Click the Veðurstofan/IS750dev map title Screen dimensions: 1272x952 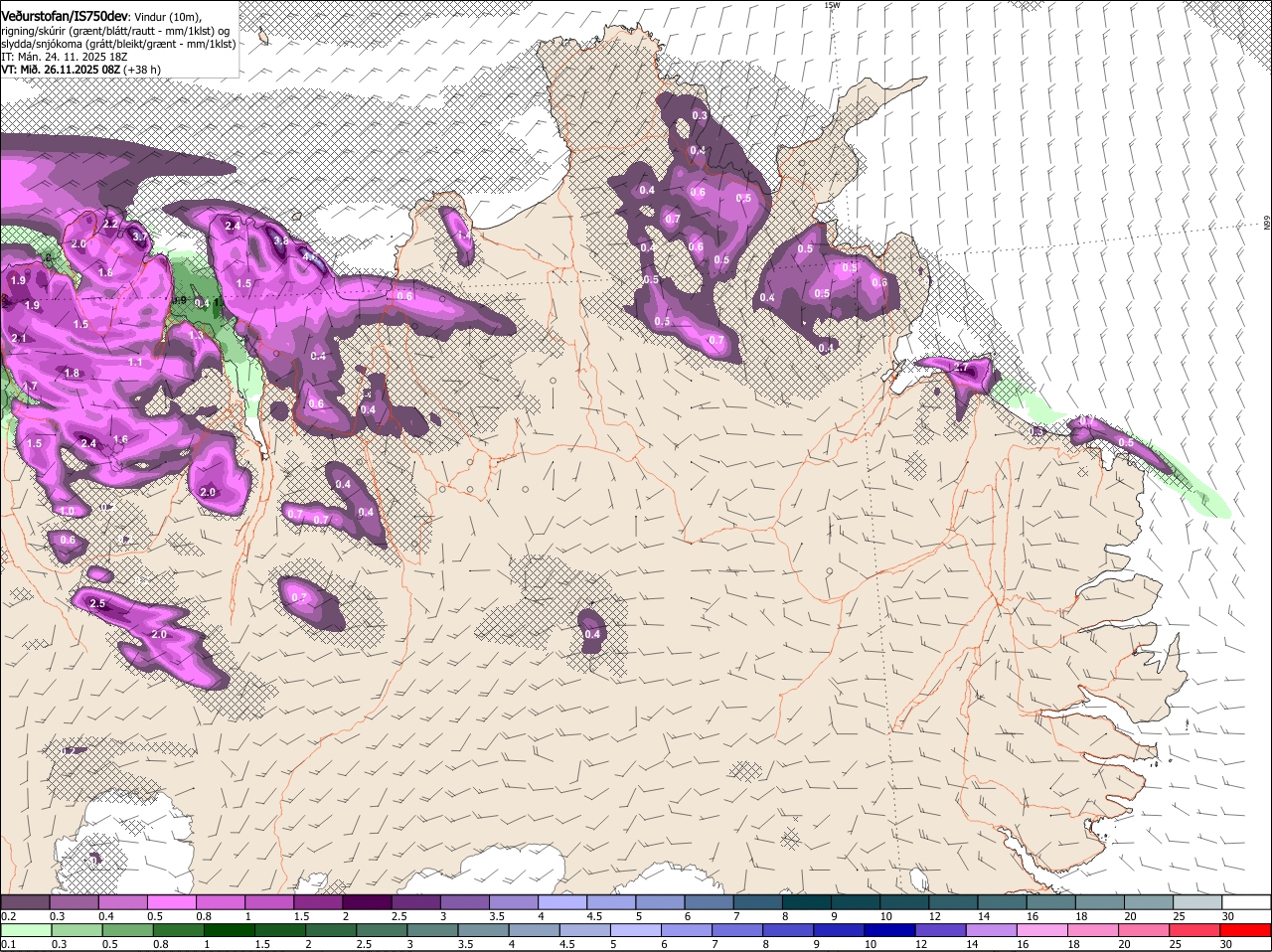pyautogui.click(x=65, y=16)
